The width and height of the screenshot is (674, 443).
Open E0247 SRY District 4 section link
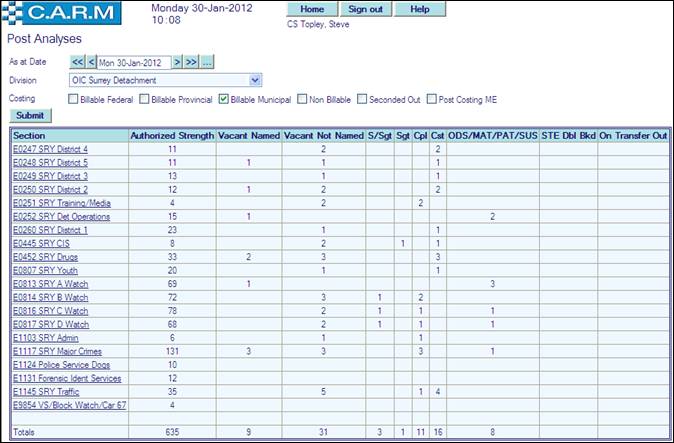(x=50, y=148)
